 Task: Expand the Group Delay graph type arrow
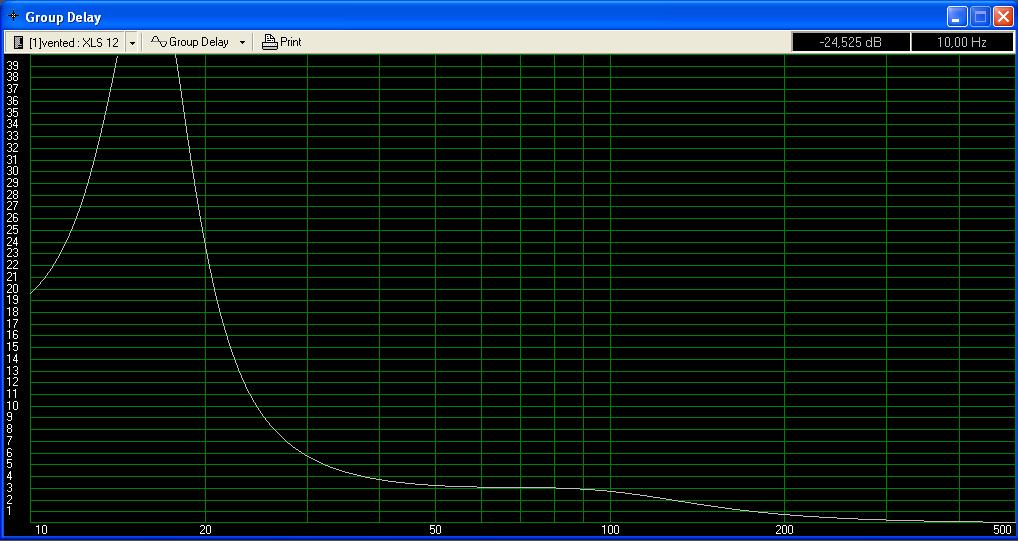[x=242, y=43]
